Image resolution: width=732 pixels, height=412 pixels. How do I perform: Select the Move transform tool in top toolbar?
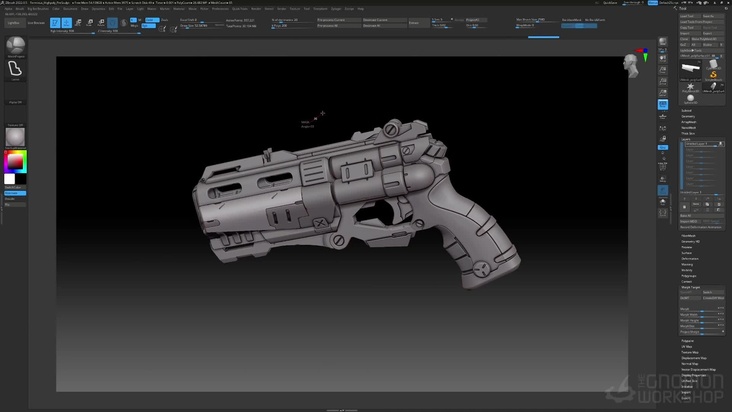[78, 22]
